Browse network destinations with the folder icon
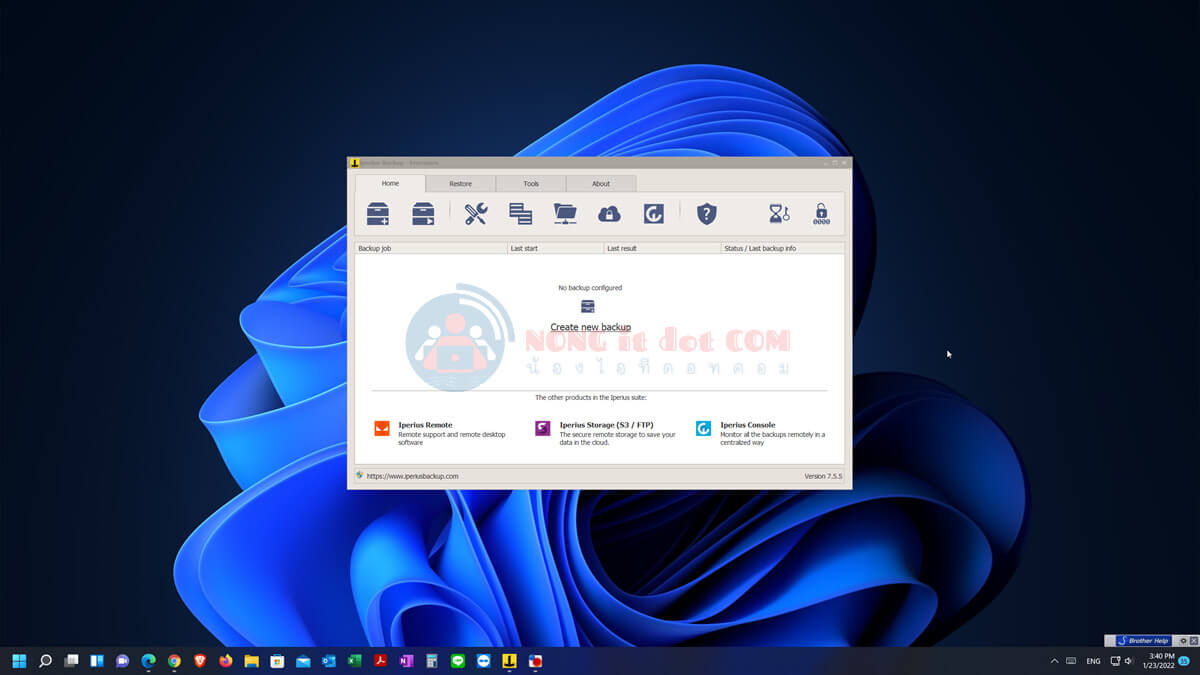This screenshot has height=675, width=1200. 565,212
